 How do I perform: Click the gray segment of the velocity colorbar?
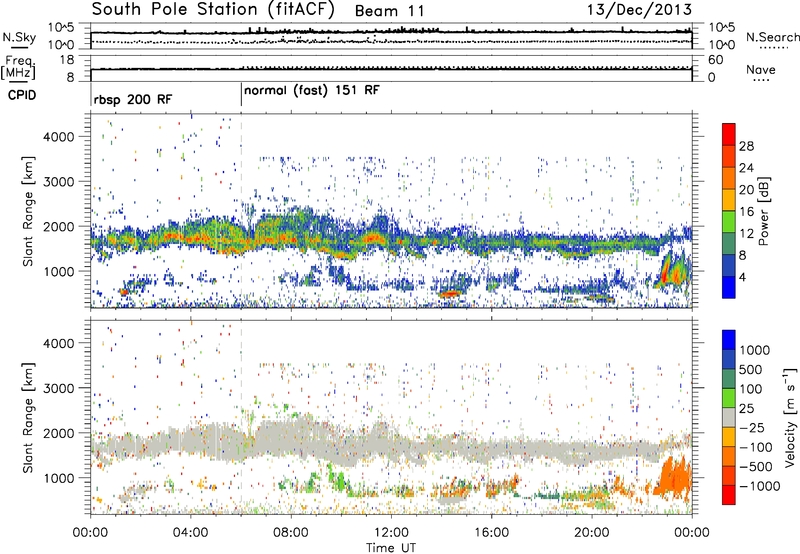(729, 417)
